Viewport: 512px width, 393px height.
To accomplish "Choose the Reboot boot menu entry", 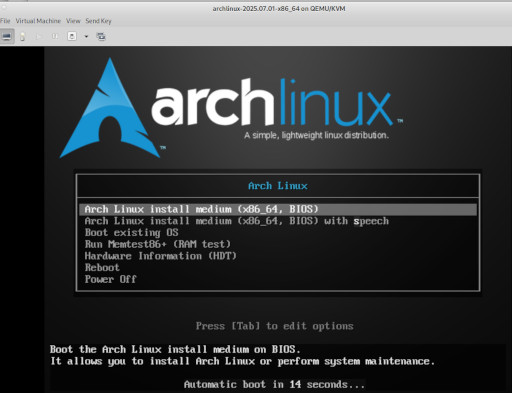I will (102, 268).
